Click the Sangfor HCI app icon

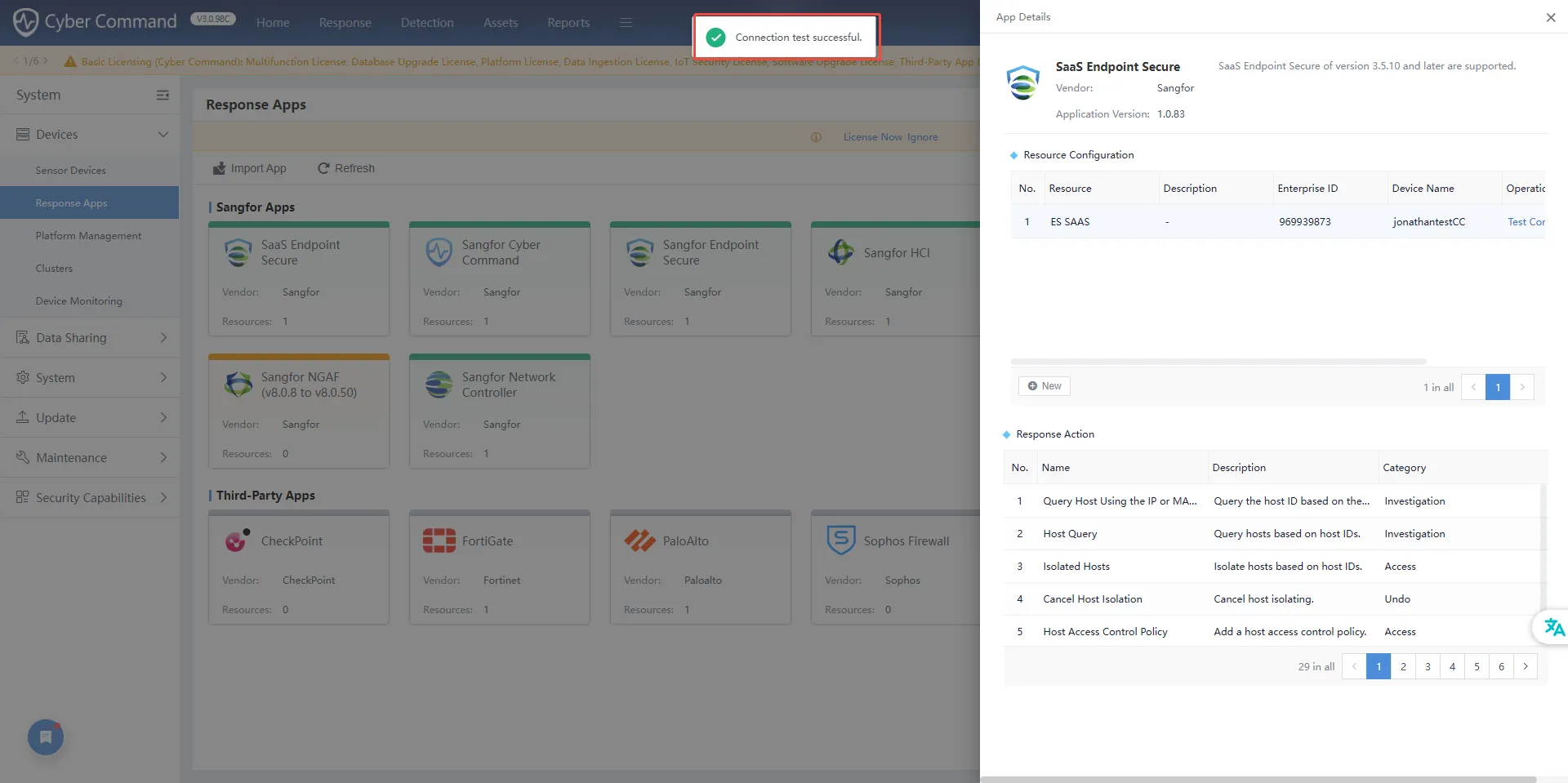[x=840, y=253]
